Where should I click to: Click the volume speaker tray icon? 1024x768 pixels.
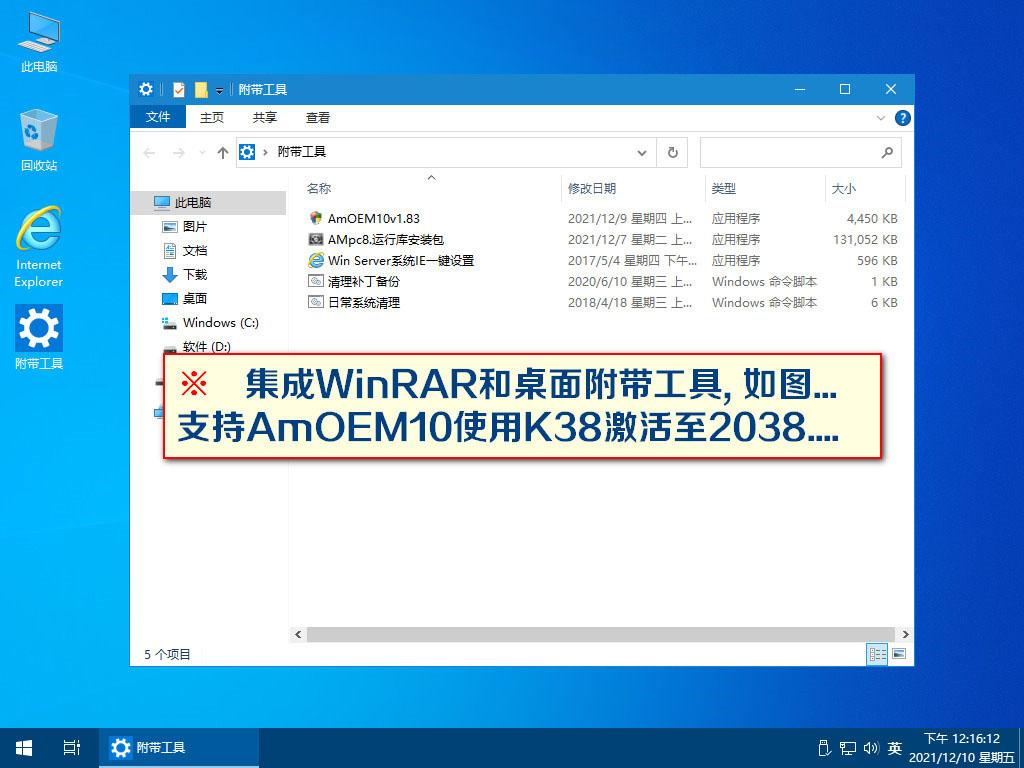(872, 748)
